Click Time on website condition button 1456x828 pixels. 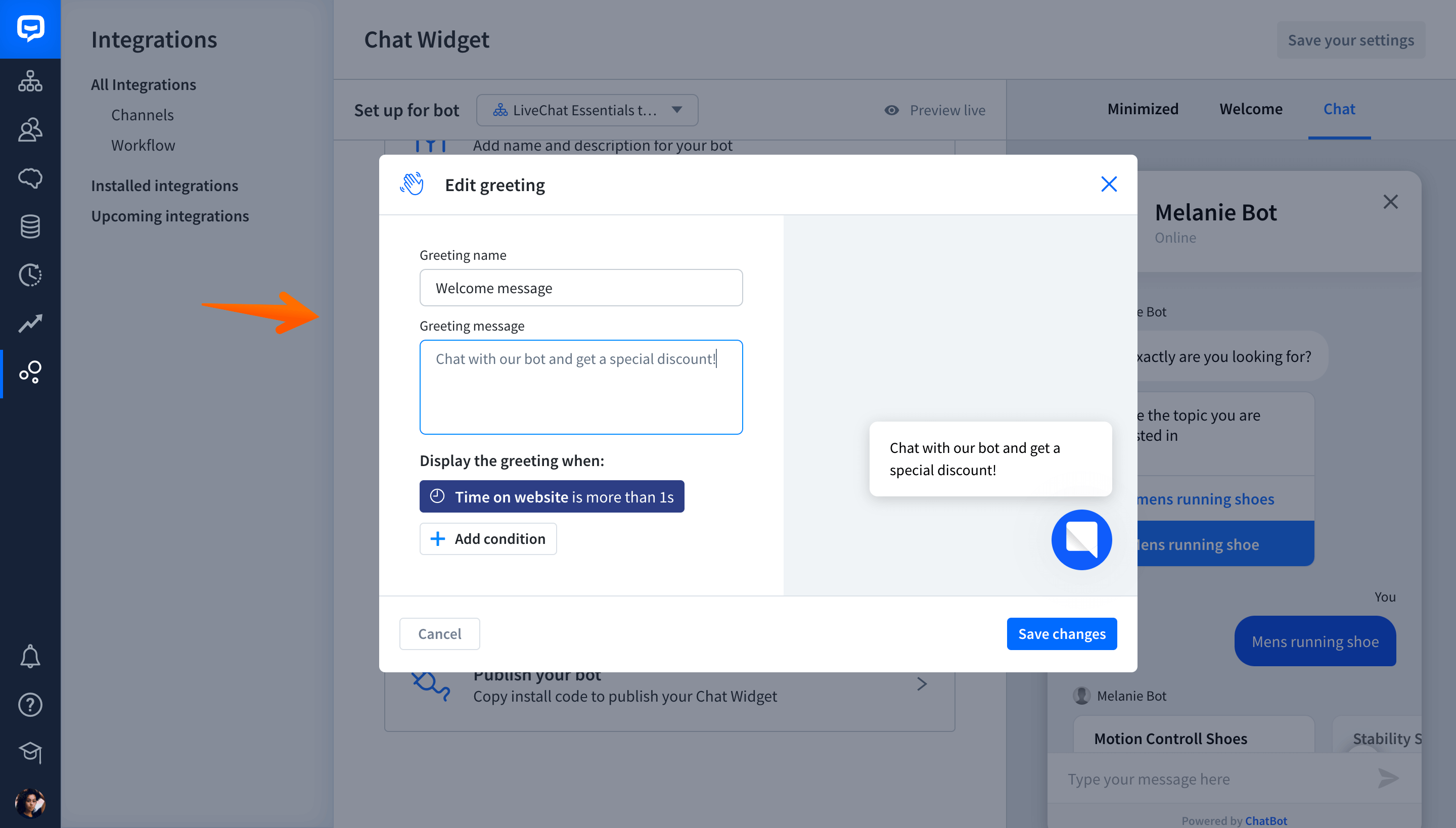click(x=552, y=496)
